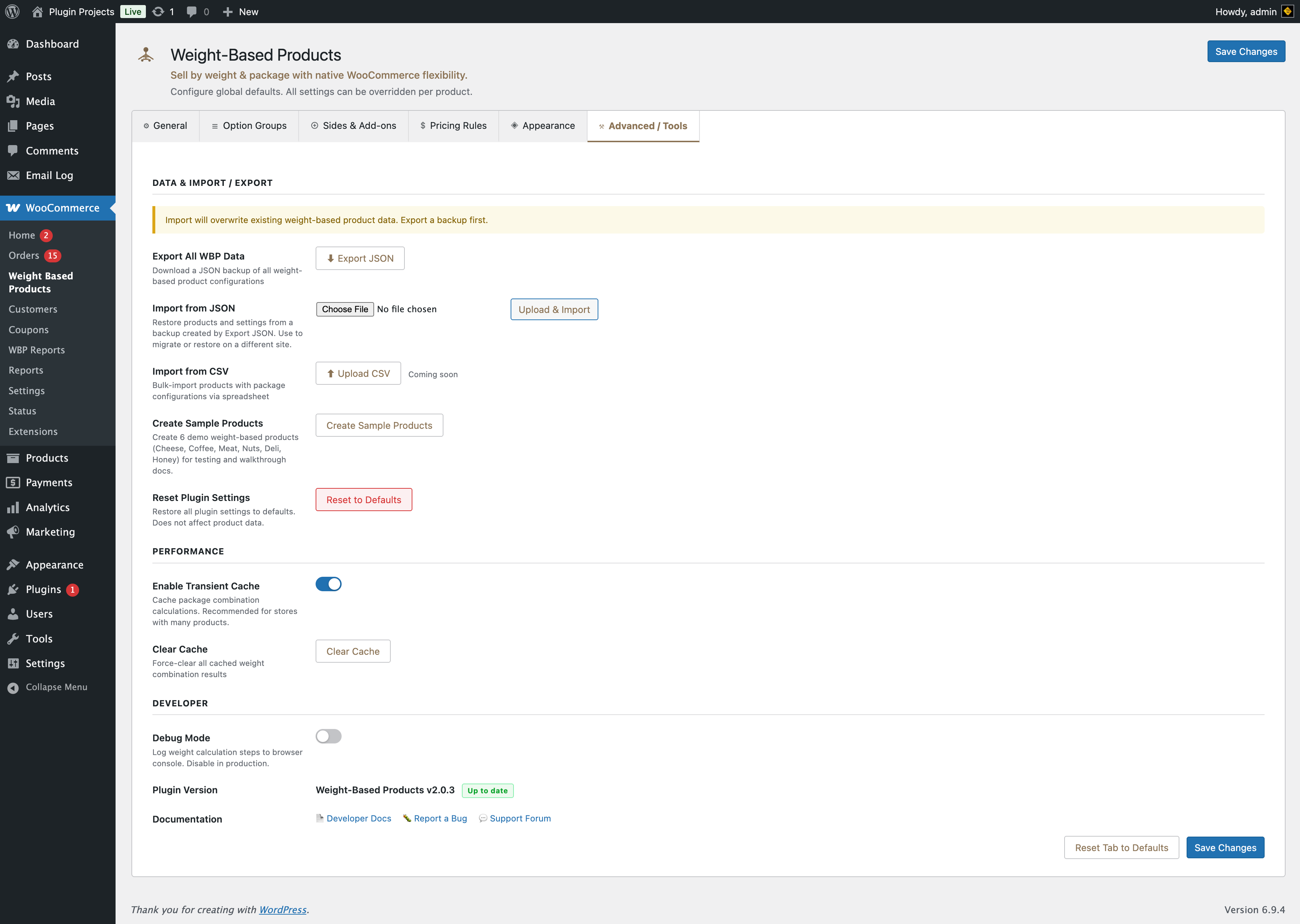Viewport: 1300px width, 924px height.
Task: Click Reset to Defaults for plugin settings
Action: click(364, 500)
